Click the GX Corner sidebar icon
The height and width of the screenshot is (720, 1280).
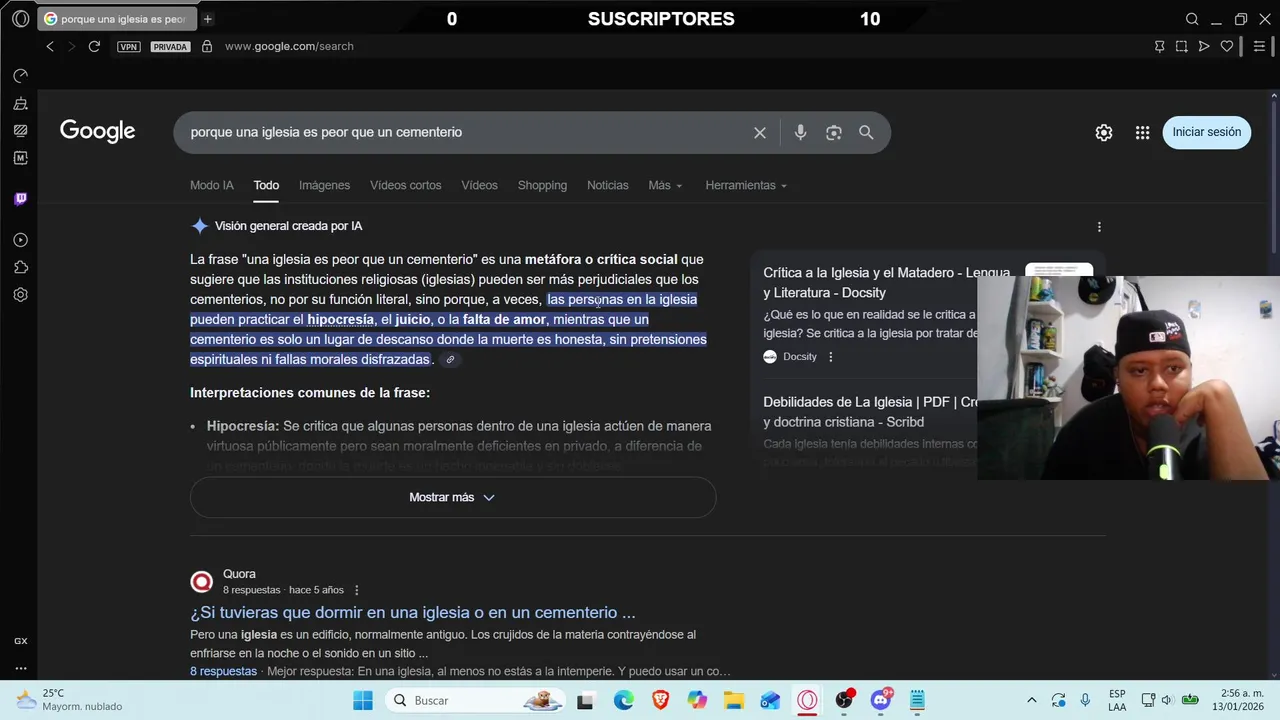point(20,641)
